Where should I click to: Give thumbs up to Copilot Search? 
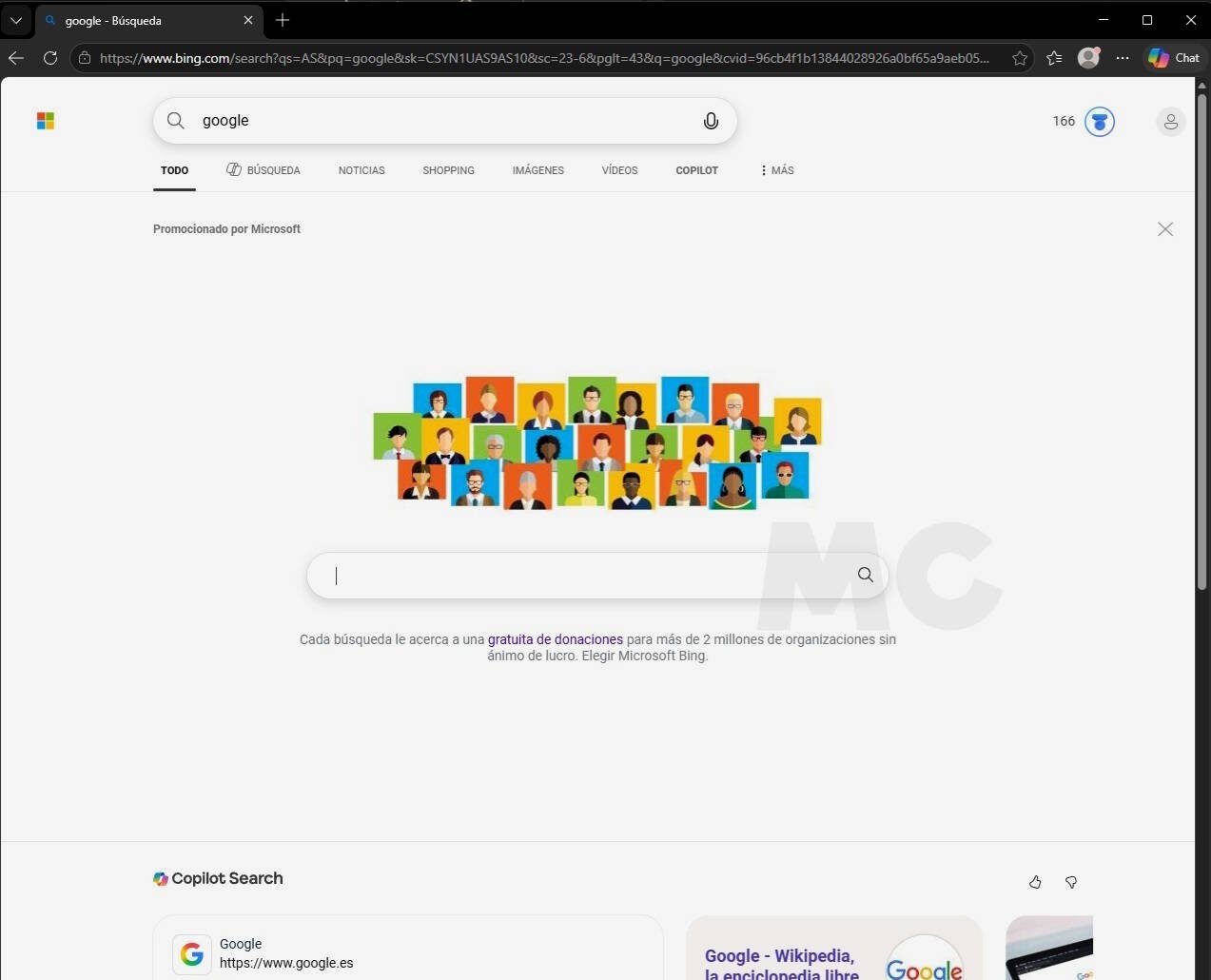tap(1035, 882)
